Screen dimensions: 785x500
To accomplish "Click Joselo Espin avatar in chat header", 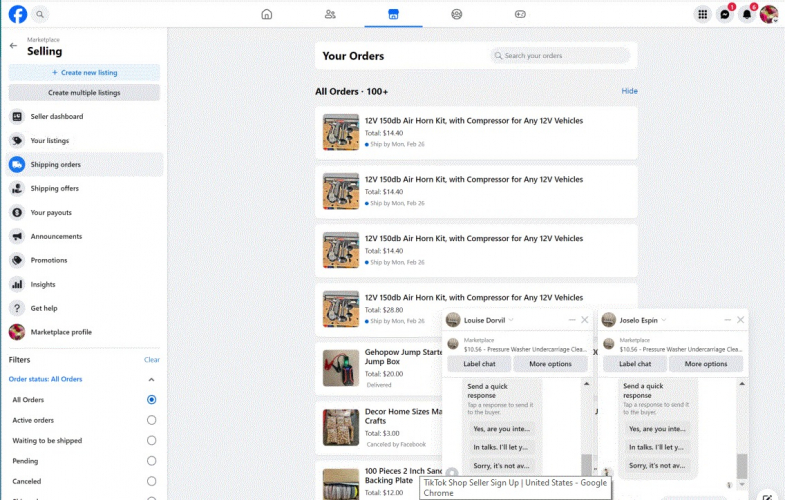I will (609, 320).
